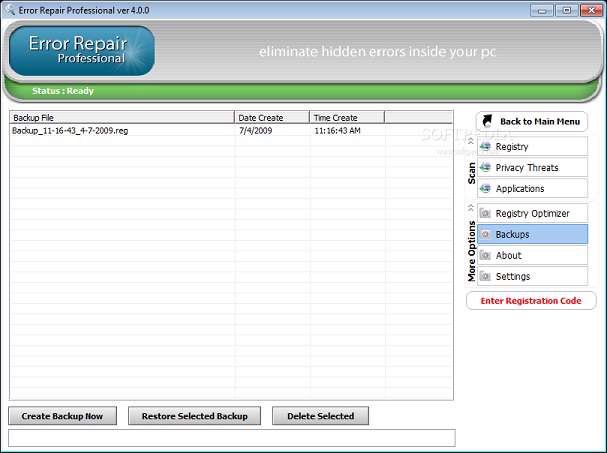Click the app icon in title bar
This screenshot has width=607, height=453.
pos(10,10)
